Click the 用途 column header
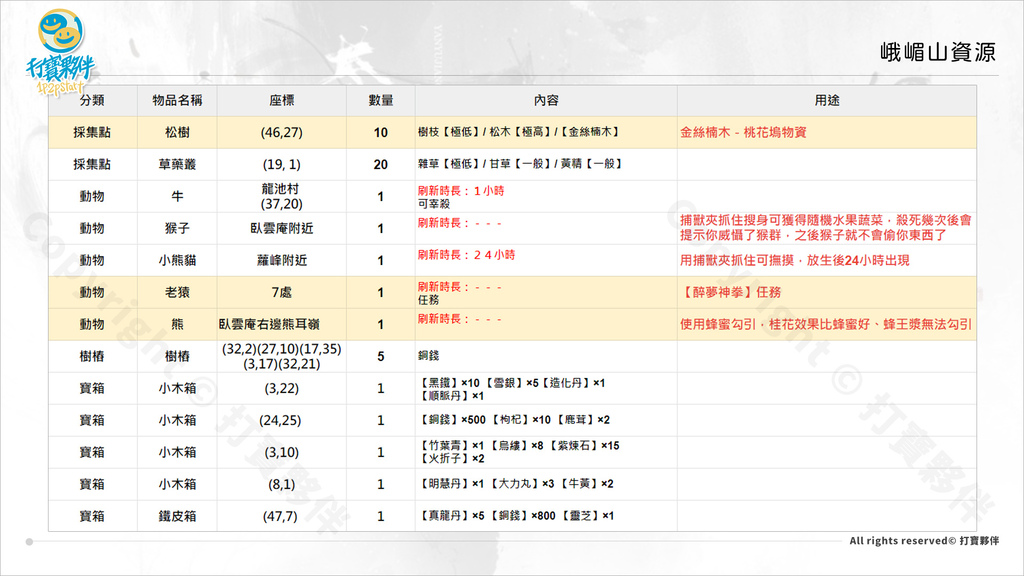This screenshot has height=576, width=1024. pyautogui.click(x=827, y=101)
